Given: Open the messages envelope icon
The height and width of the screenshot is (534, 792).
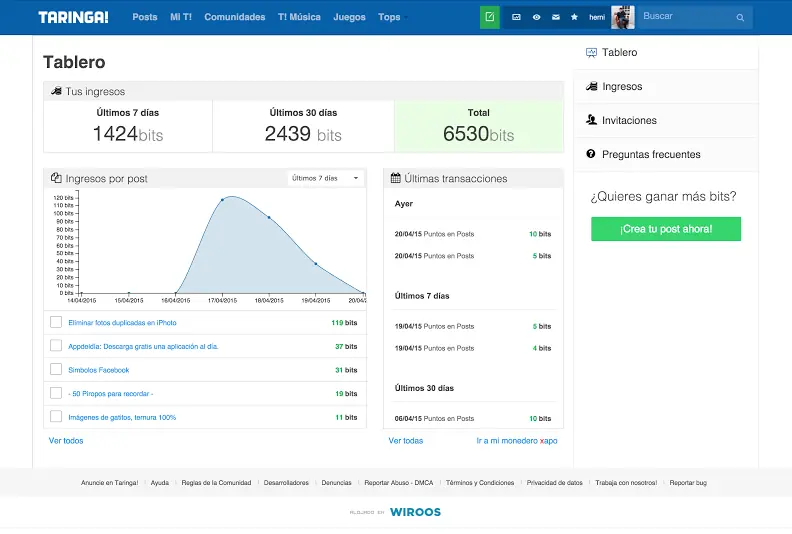Looking at the screenshot, I should click(x=556, y=17).
